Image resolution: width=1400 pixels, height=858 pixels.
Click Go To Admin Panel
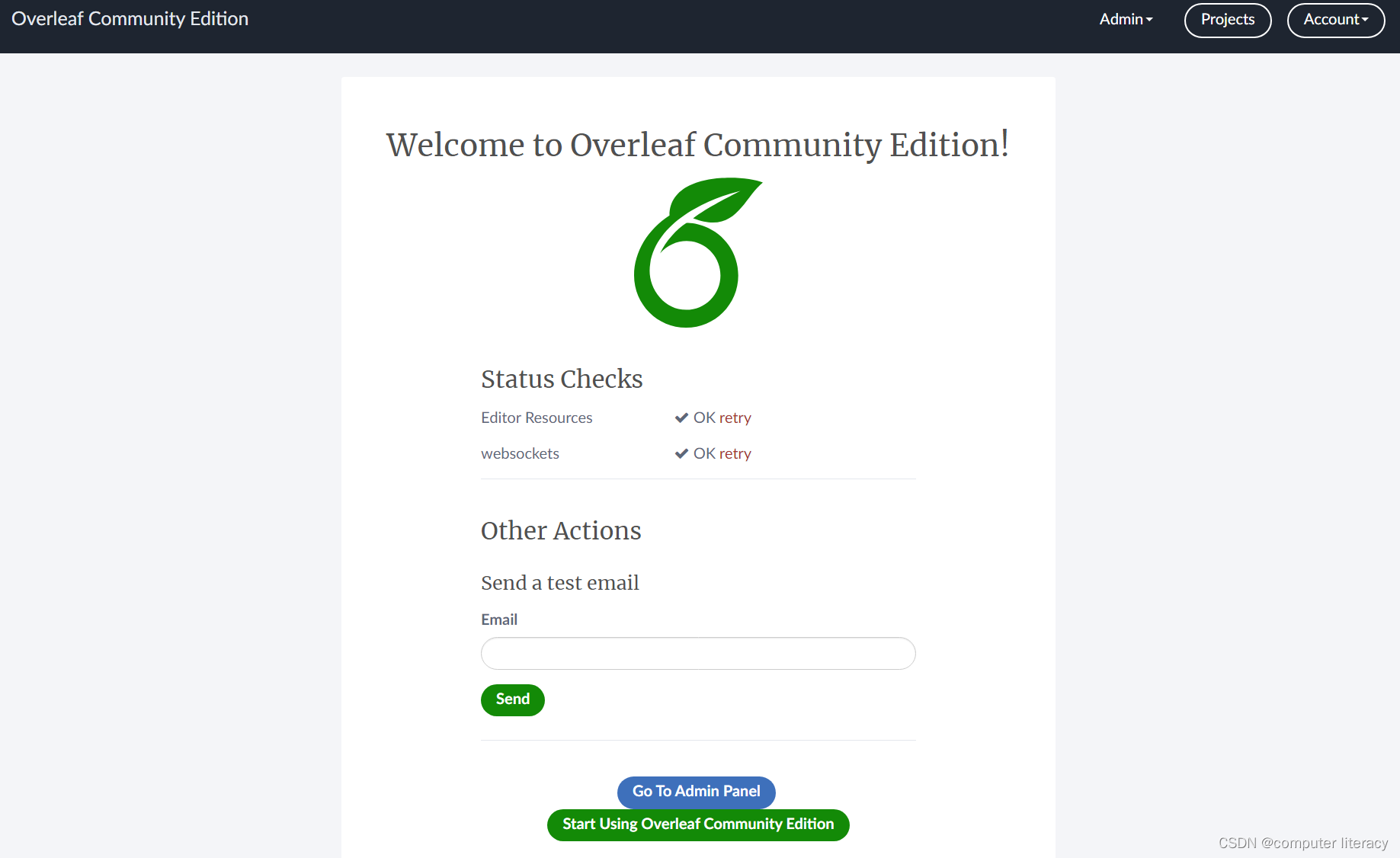(x=696, y=792)
